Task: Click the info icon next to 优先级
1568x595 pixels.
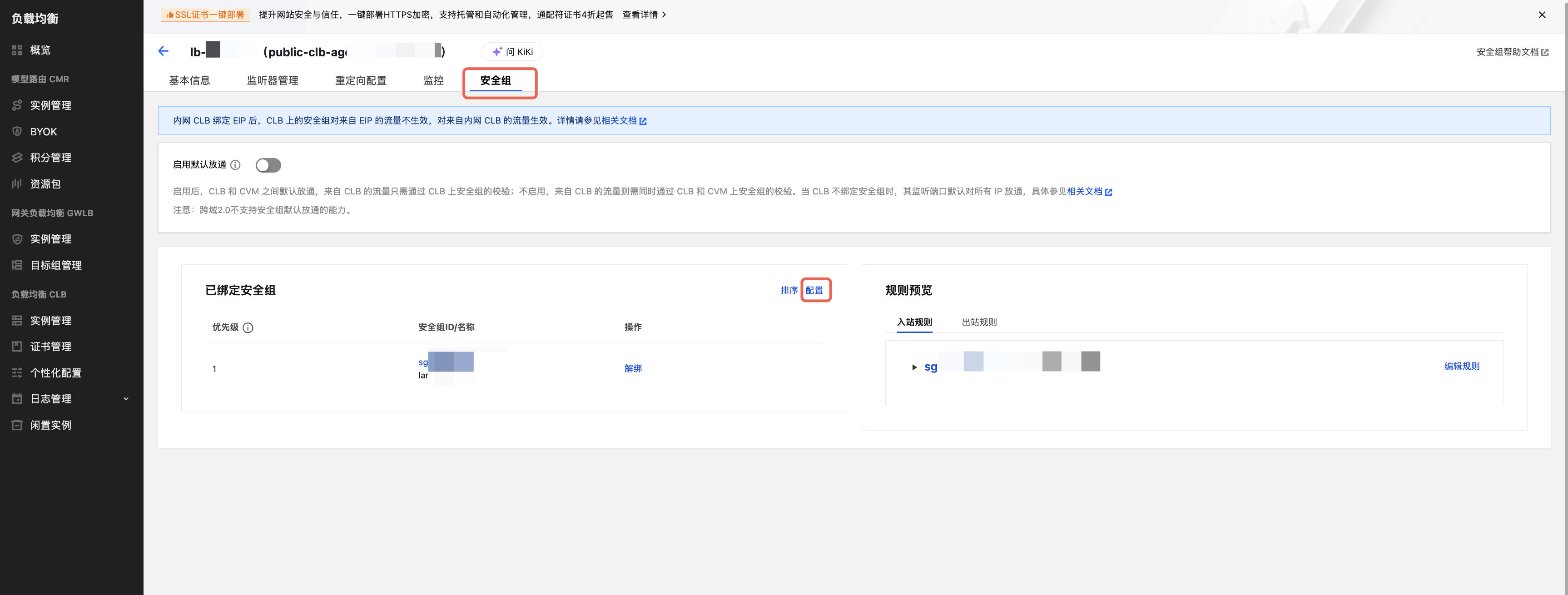Action: click(x=248, y=328)
